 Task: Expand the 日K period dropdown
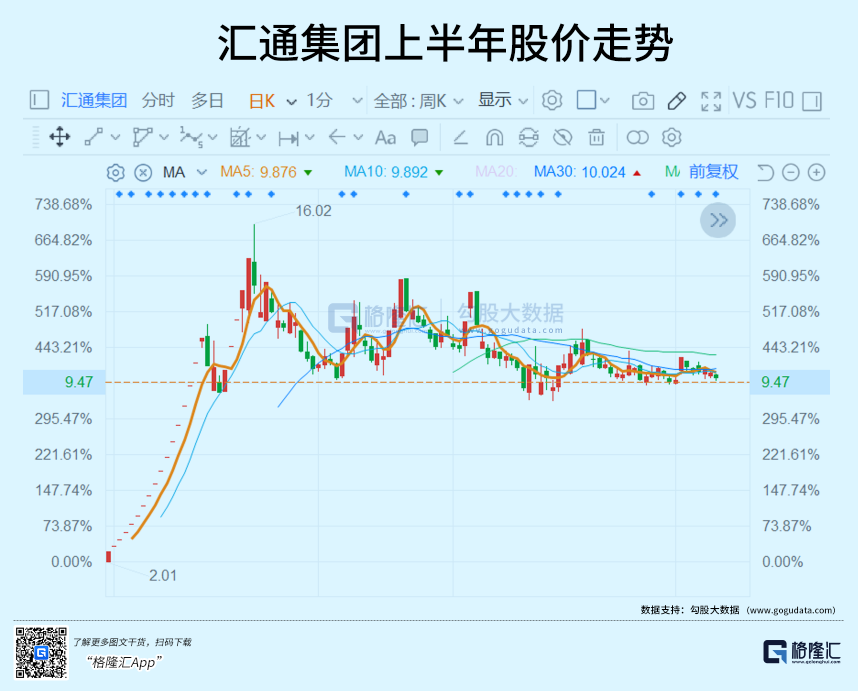[x=291, y=101]
